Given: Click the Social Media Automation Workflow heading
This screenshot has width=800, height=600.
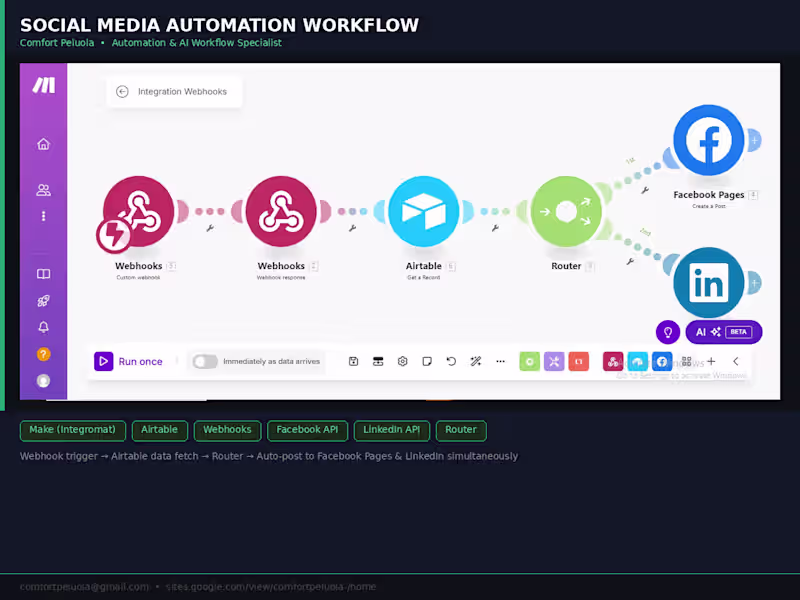Looking at the screenshot, I should pos(219,25).
